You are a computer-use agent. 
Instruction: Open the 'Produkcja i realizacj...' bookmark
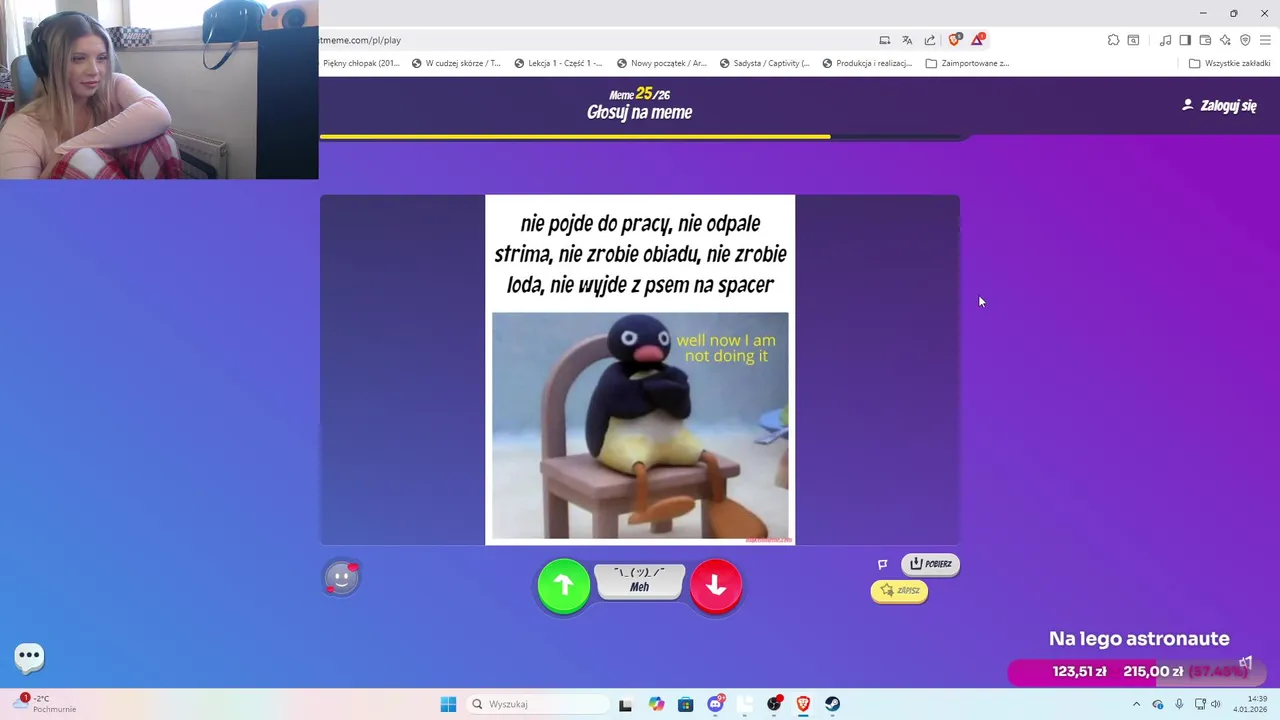867,63
